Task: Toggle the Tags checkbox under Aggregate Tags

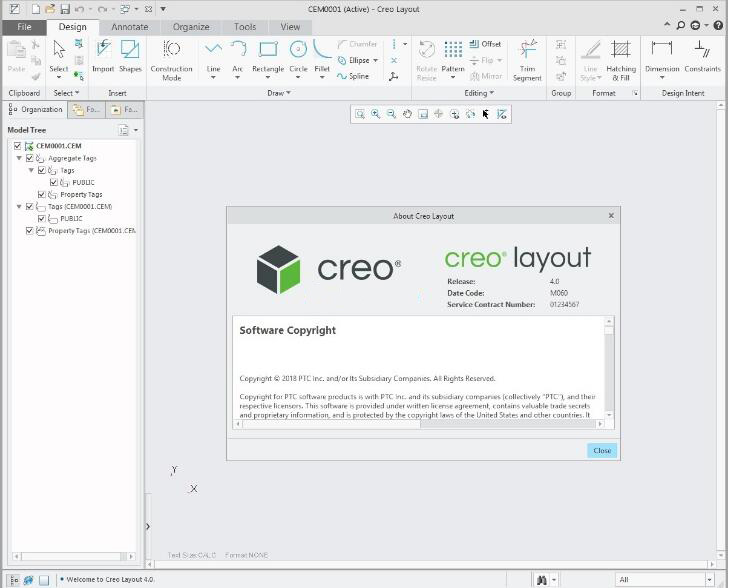Action: tap(42, 170)
